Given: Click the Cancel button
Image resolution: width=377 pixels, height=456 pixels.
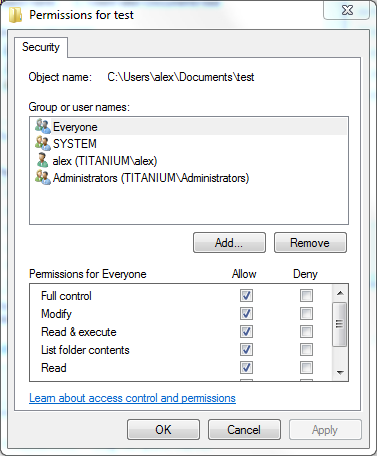Looking at the screenshot, I should (x=244, y=430).
